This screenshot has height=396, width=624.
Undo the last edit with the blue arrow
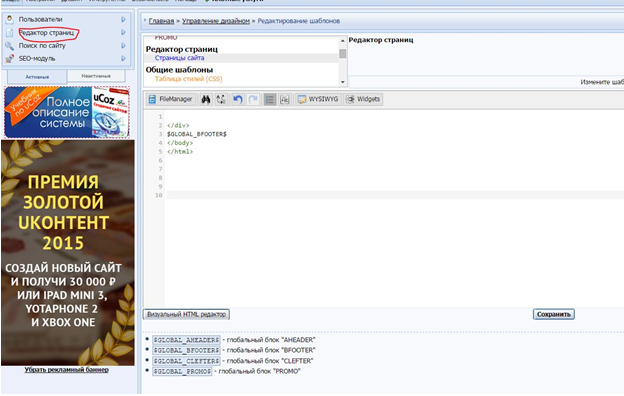tap(238, 99)
